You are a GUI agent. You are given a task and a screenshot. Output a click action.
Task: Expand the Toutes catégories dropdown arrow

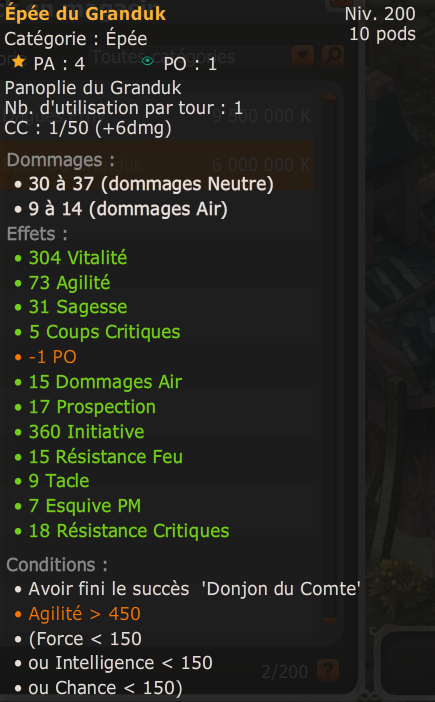tap(303, 56)
